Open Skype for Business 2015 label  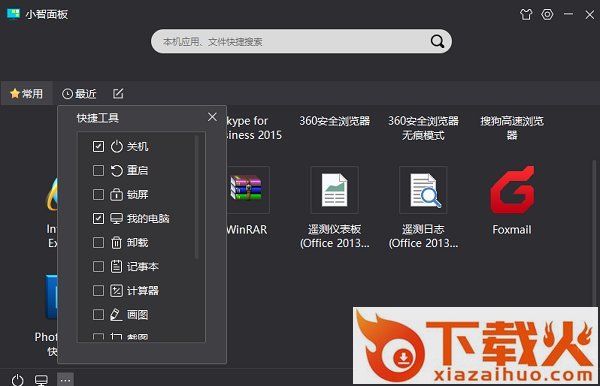(254, 128)
